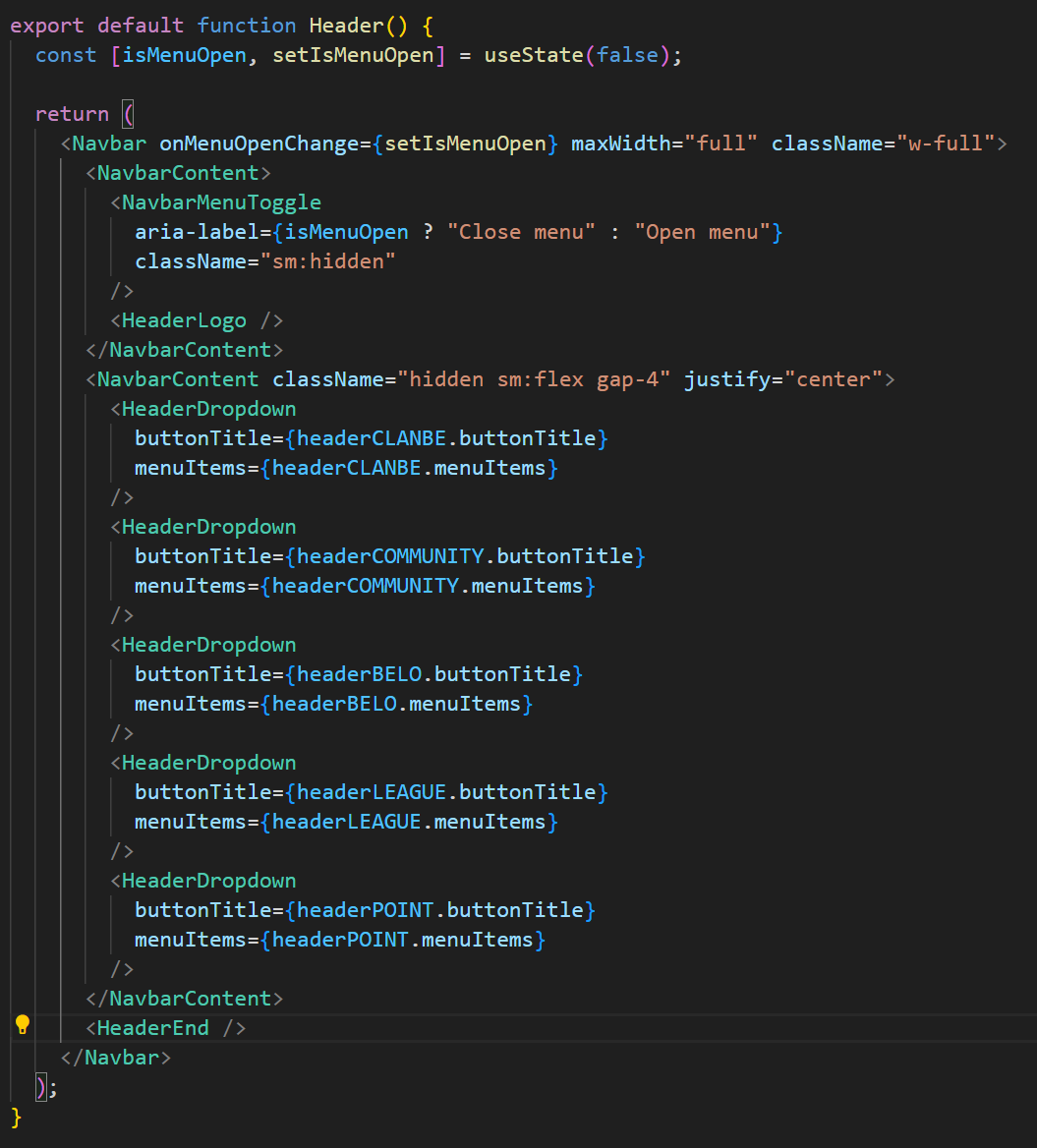Screen dimensions: 1037x1148
Task: Click the useState call
Action: [533, 55]
